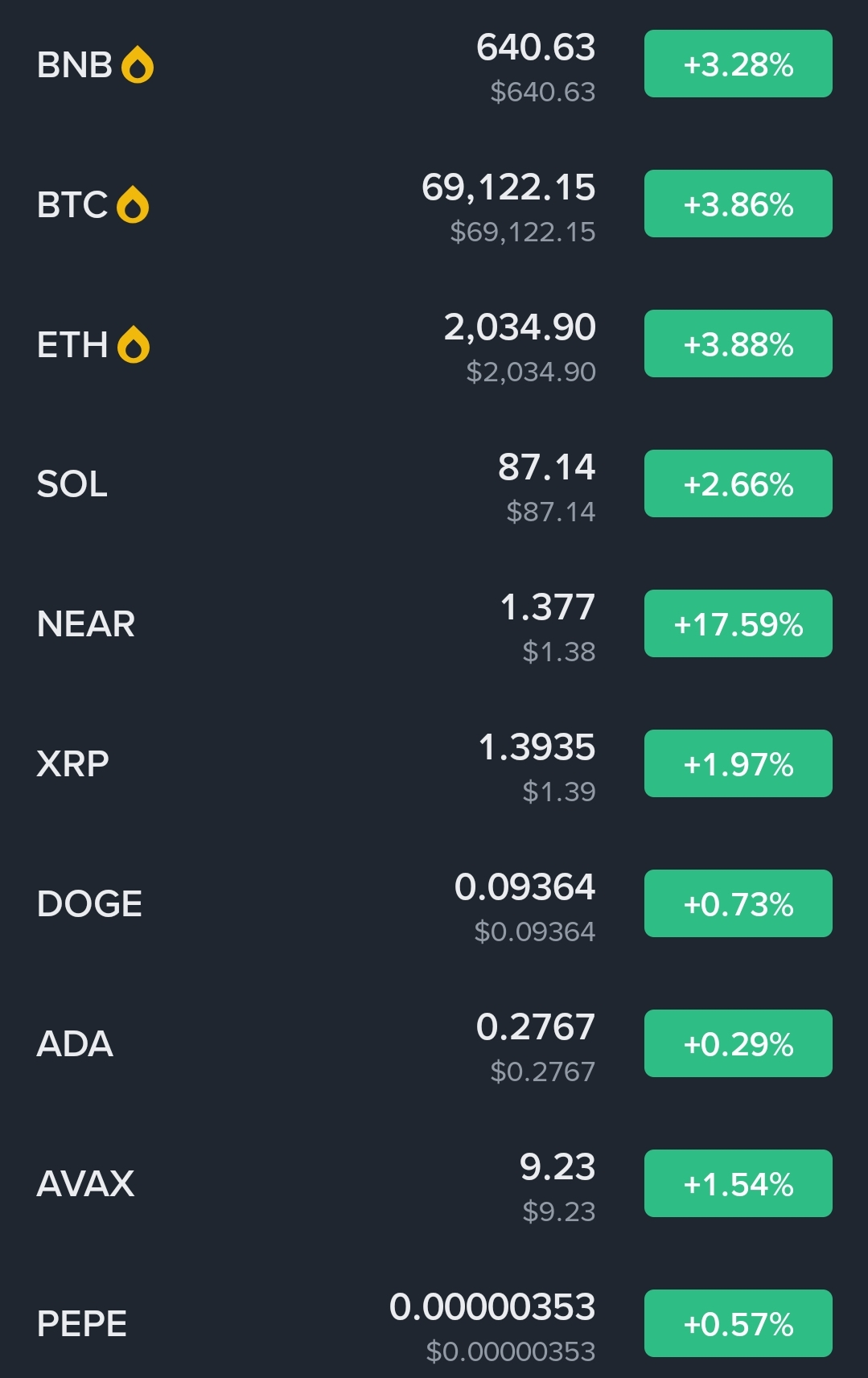868x1378 pixels.
Task: Open the NEAR coin name
Action: [86, 624]
